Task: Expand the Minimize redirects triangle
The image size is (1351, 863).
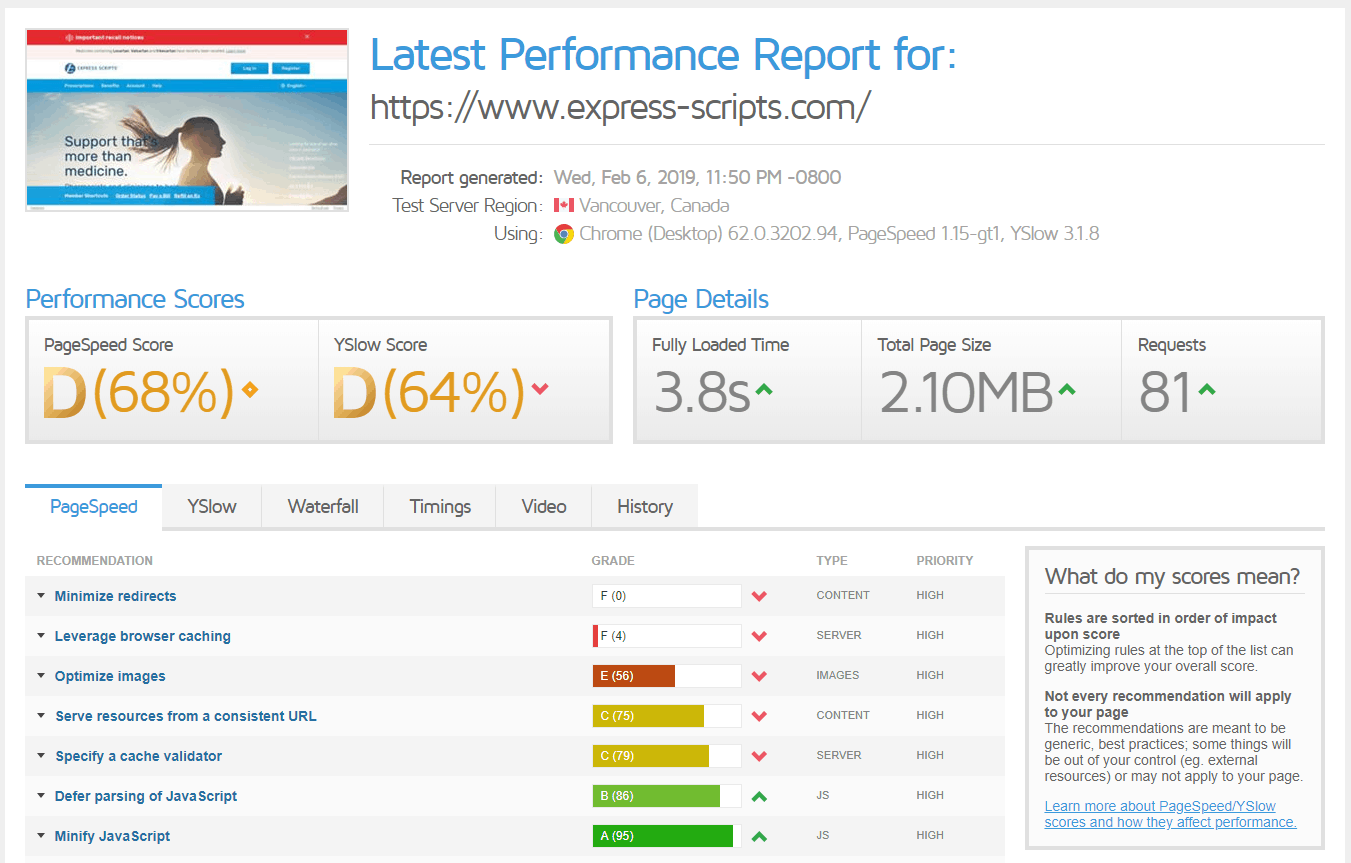Action: point(41,595)
